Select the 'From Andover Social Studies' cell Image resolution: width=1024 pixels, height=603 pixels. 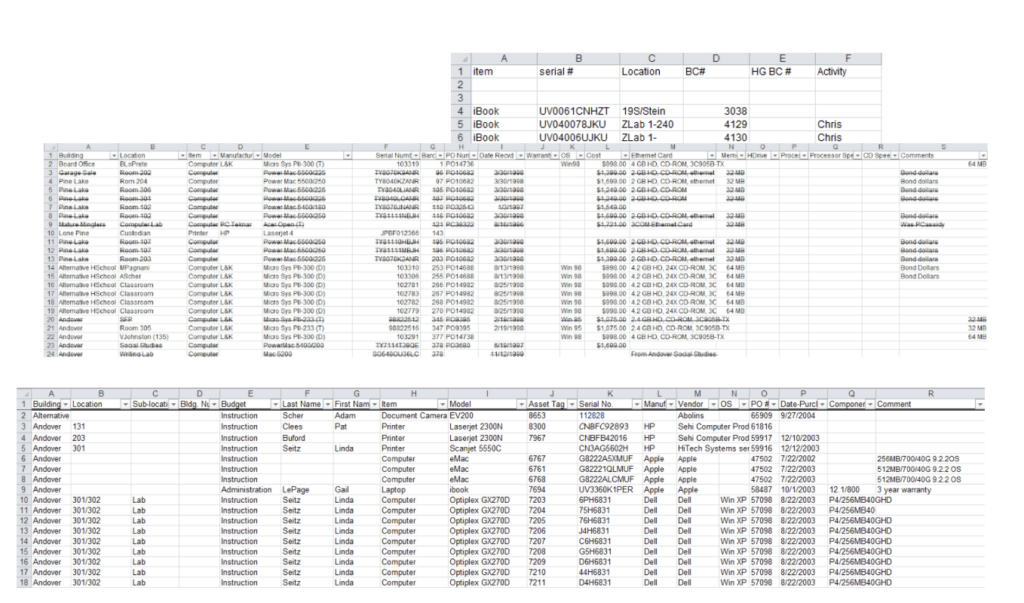673,354
